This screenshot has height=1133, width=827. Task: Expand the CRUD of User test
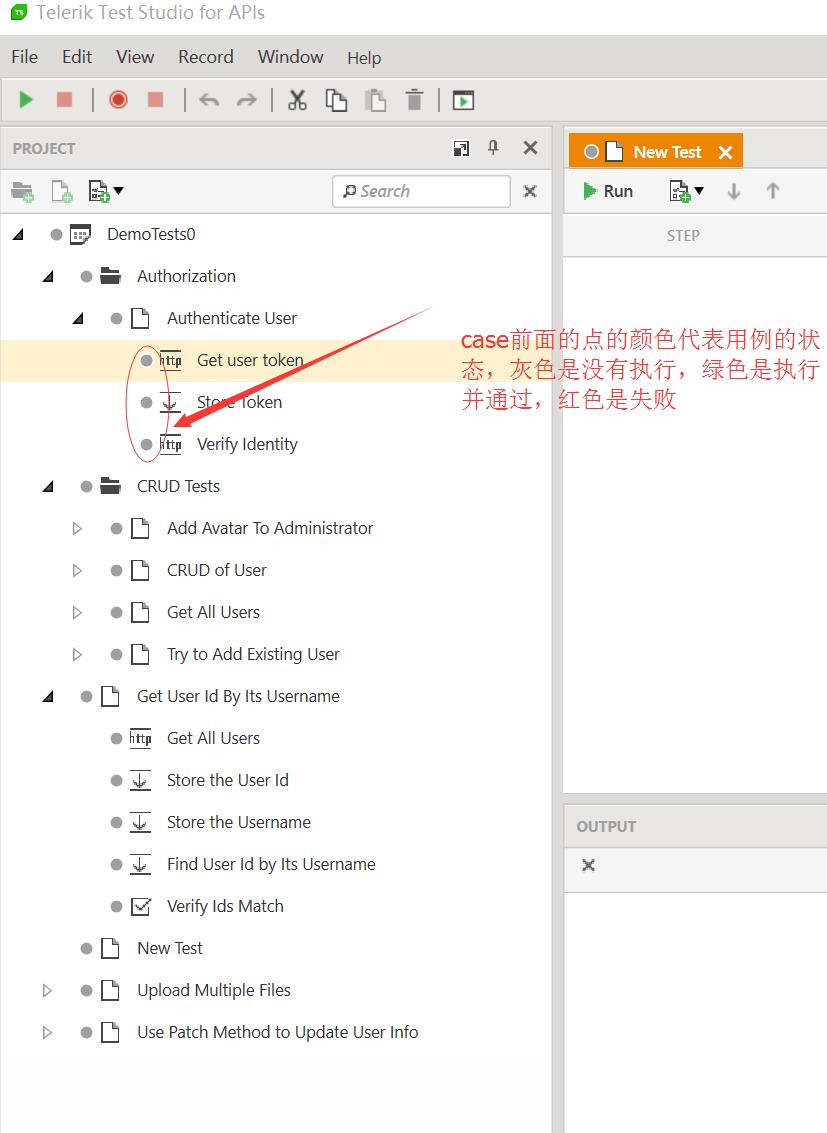pos(77,570)
